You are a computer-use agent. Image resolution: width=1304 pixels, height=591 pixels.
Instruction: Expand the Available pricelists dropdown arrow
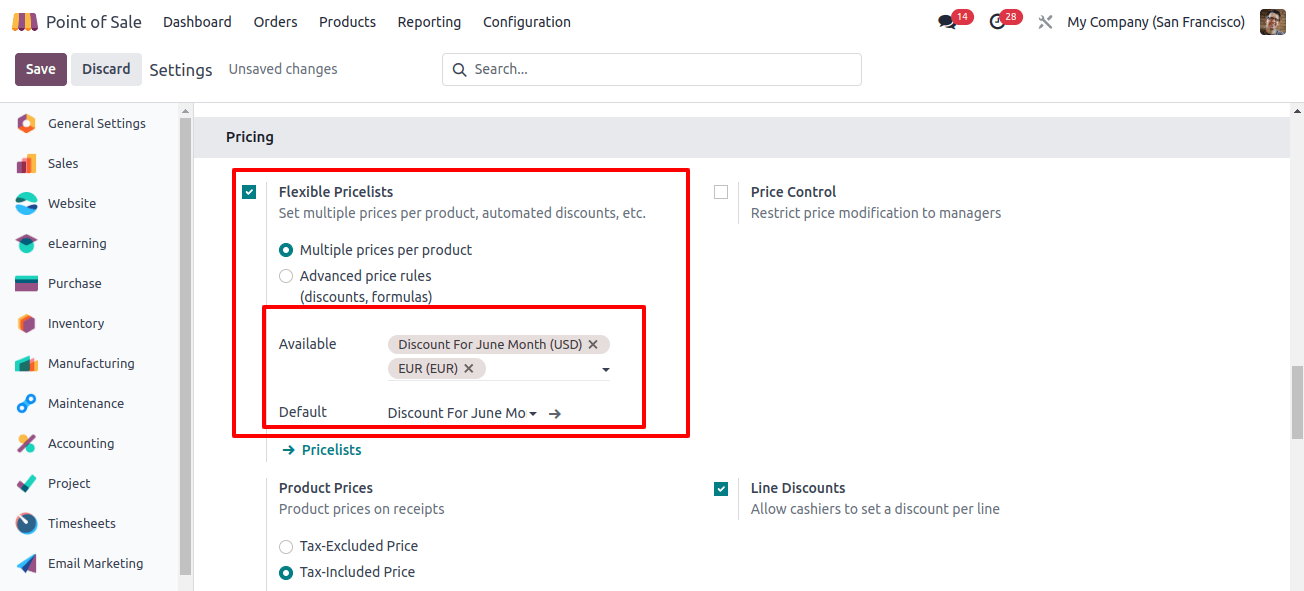coord(605,370)
